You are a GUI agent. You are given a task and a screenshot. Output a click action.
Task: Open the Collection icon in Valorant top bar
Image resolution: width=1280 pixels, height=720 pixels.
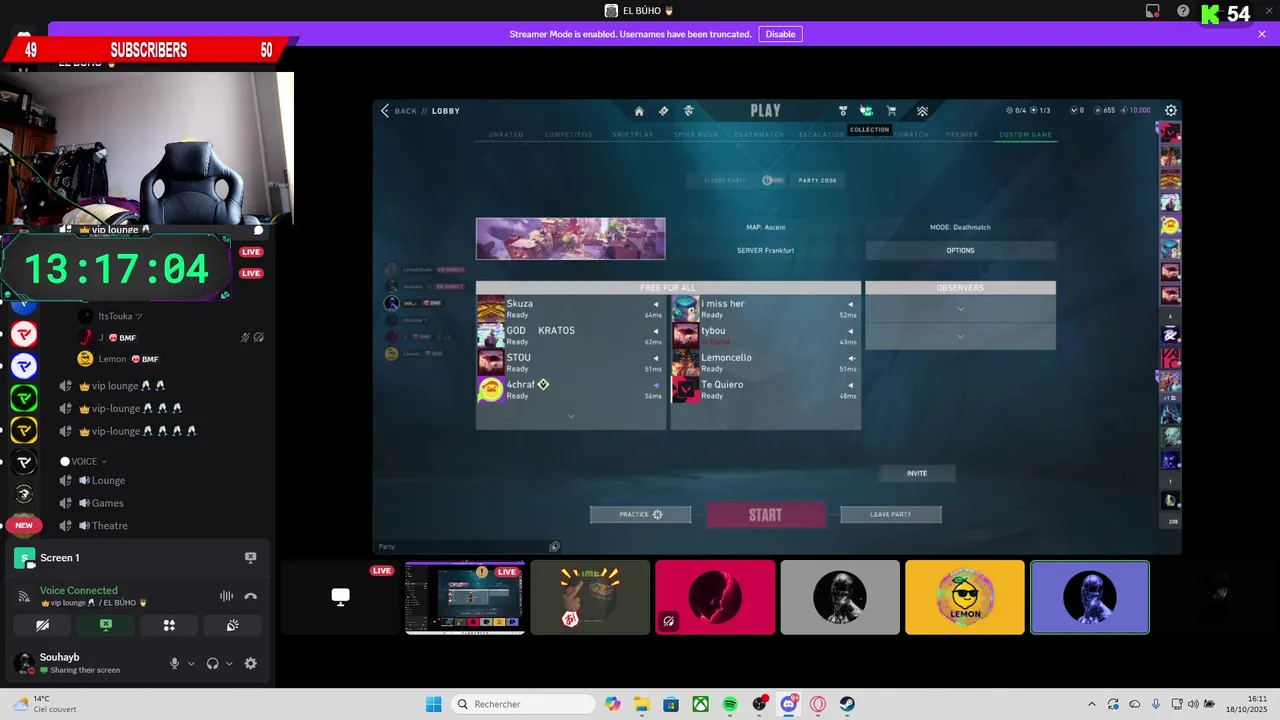pyautogui.click(x=866, y=111)
